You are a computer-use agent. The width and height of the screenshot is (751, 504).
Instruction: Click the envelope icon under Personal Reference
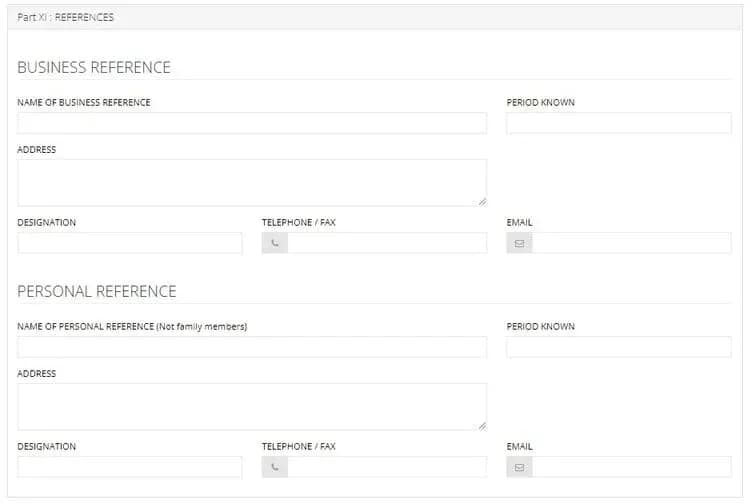519,467
